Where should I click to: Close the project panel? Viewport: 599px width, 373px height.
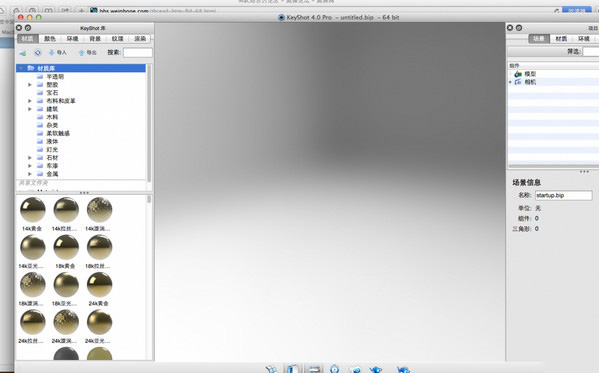coord(510,28)
